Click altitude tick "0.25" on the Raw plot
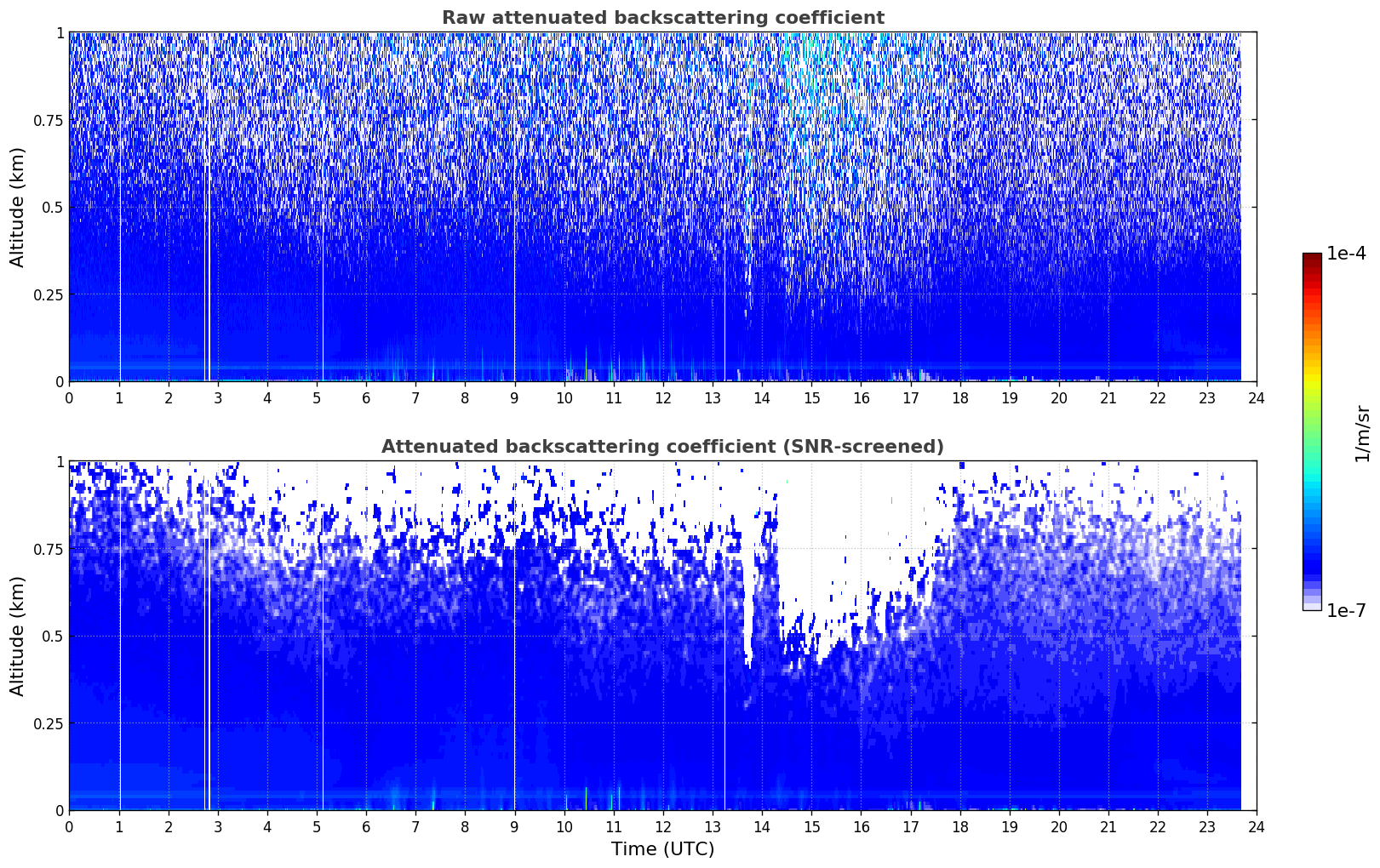Image resolution: width=1380 pixels, height=868 pixels. point(49,294)
